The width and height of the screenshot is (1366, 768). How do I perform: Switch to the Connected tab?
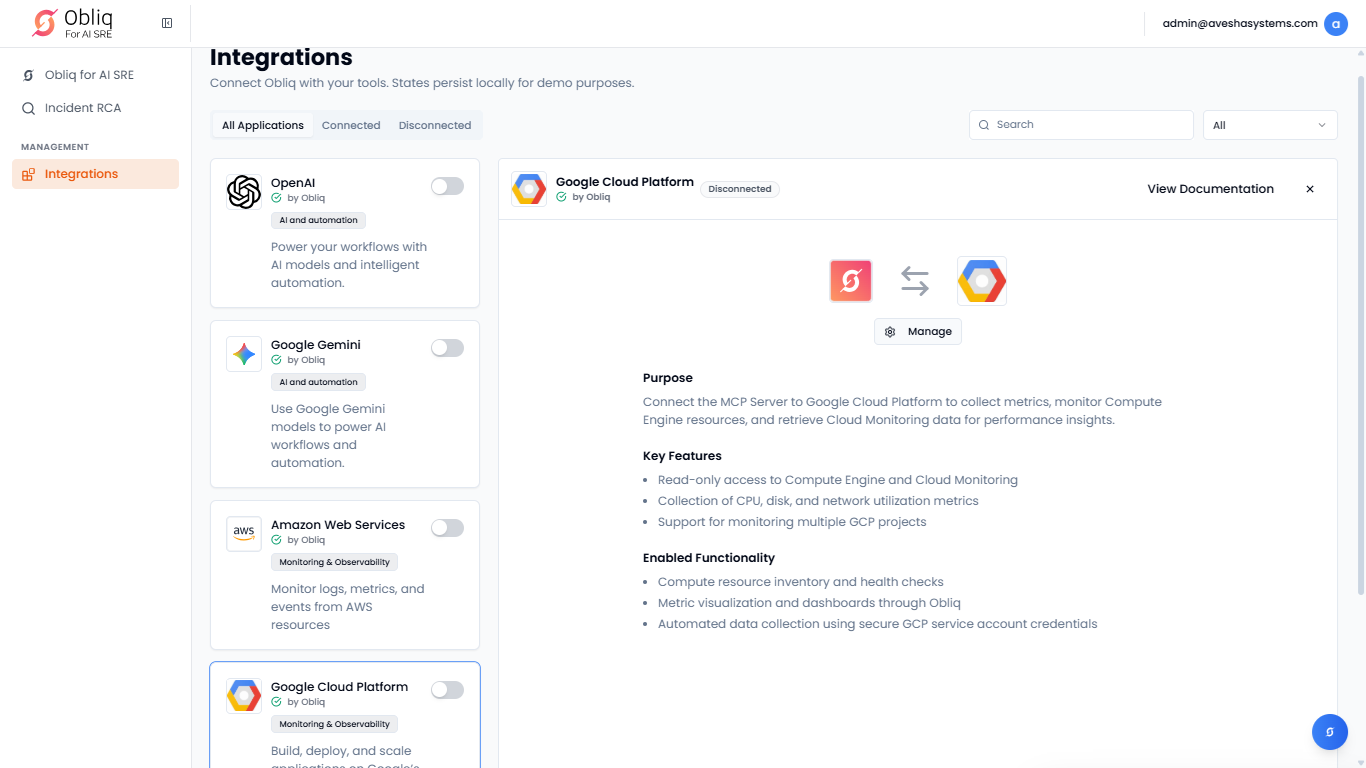(x=351, y=125)
